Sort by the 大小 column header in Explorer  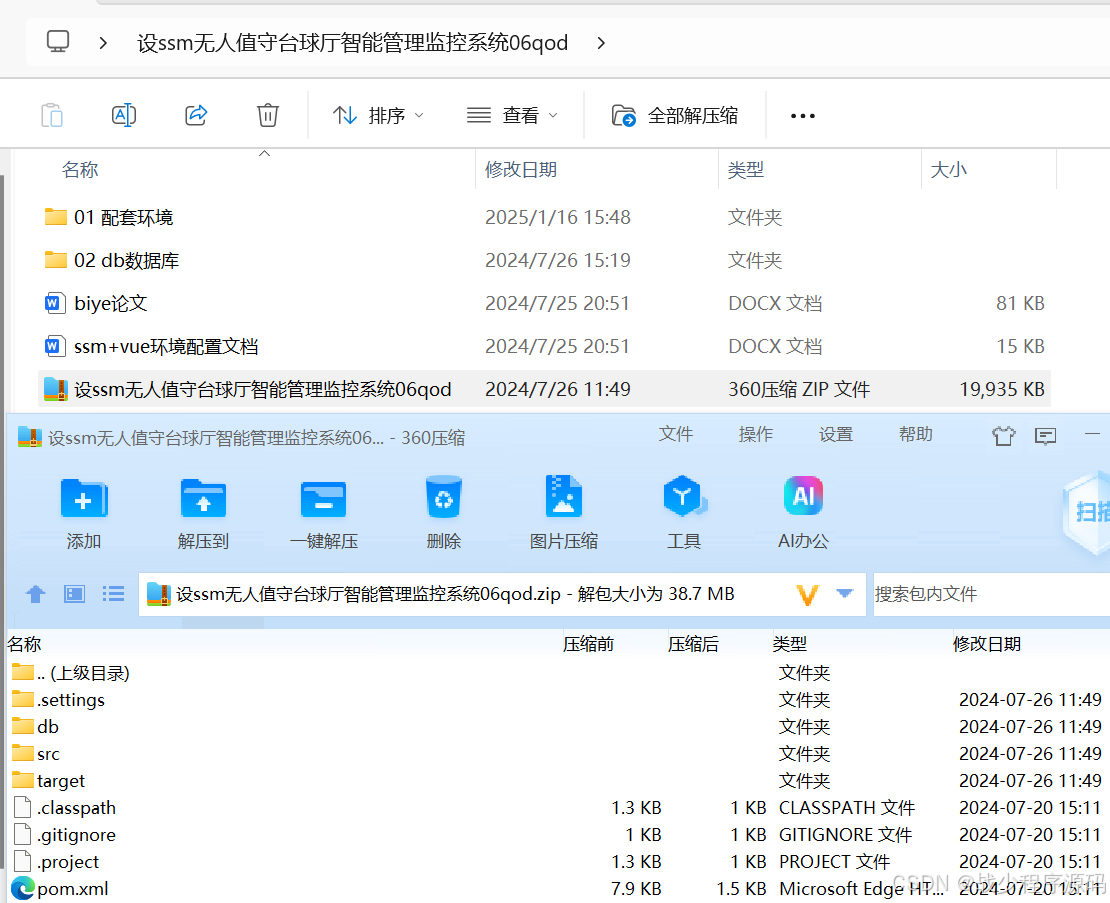pos(948,170)
